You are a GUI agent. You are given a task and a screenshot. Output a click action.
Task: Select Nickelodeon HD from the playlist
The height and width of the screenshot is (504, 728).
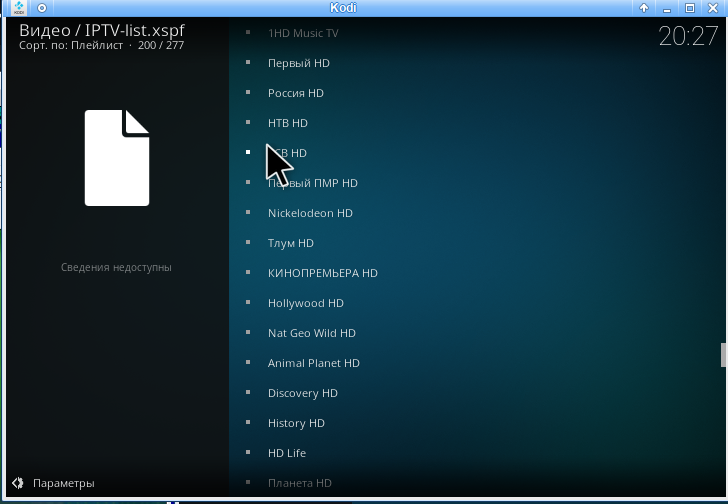click(x=310, y=213)
